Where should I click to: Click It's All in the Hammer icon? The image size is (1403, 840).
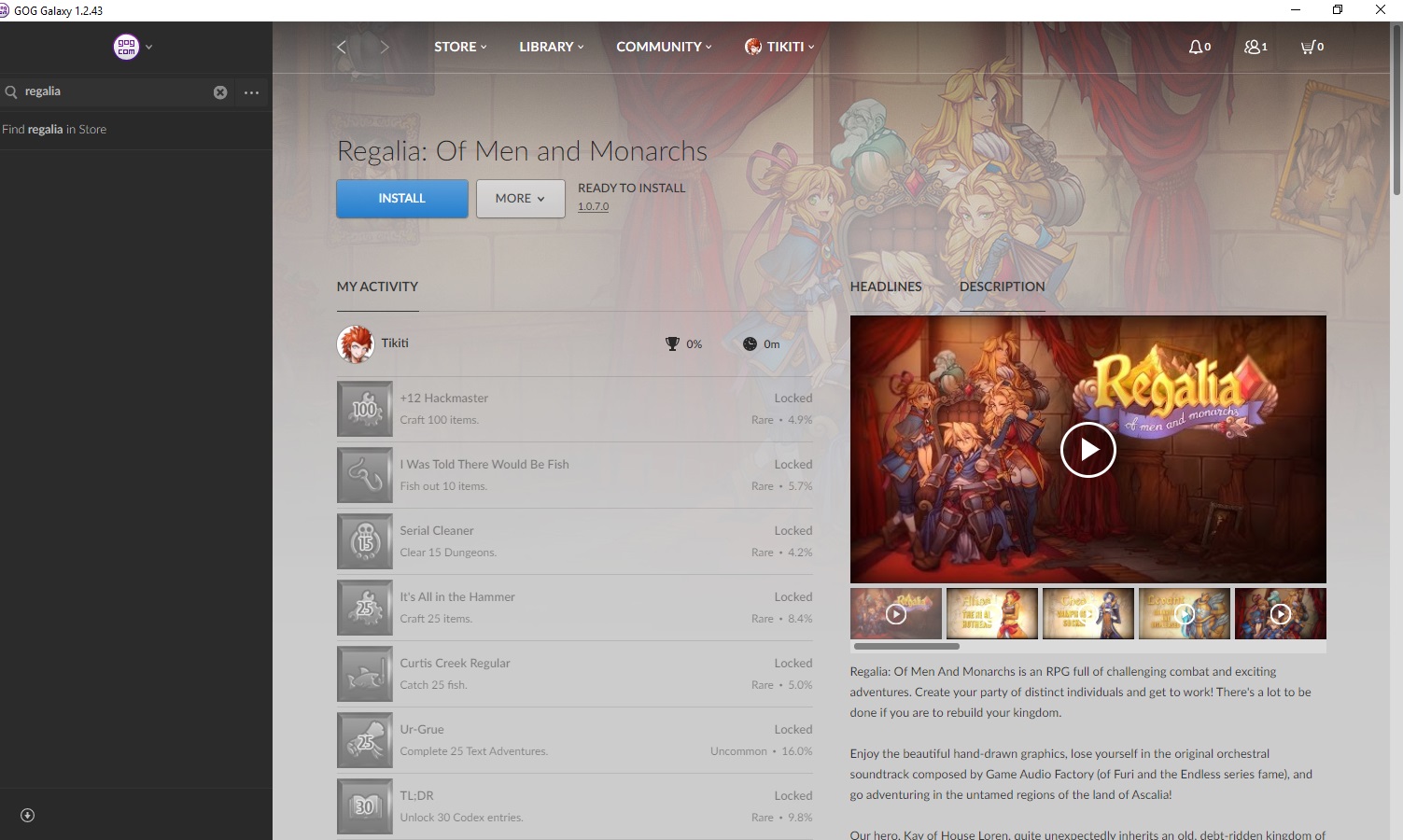coord(365,608)
